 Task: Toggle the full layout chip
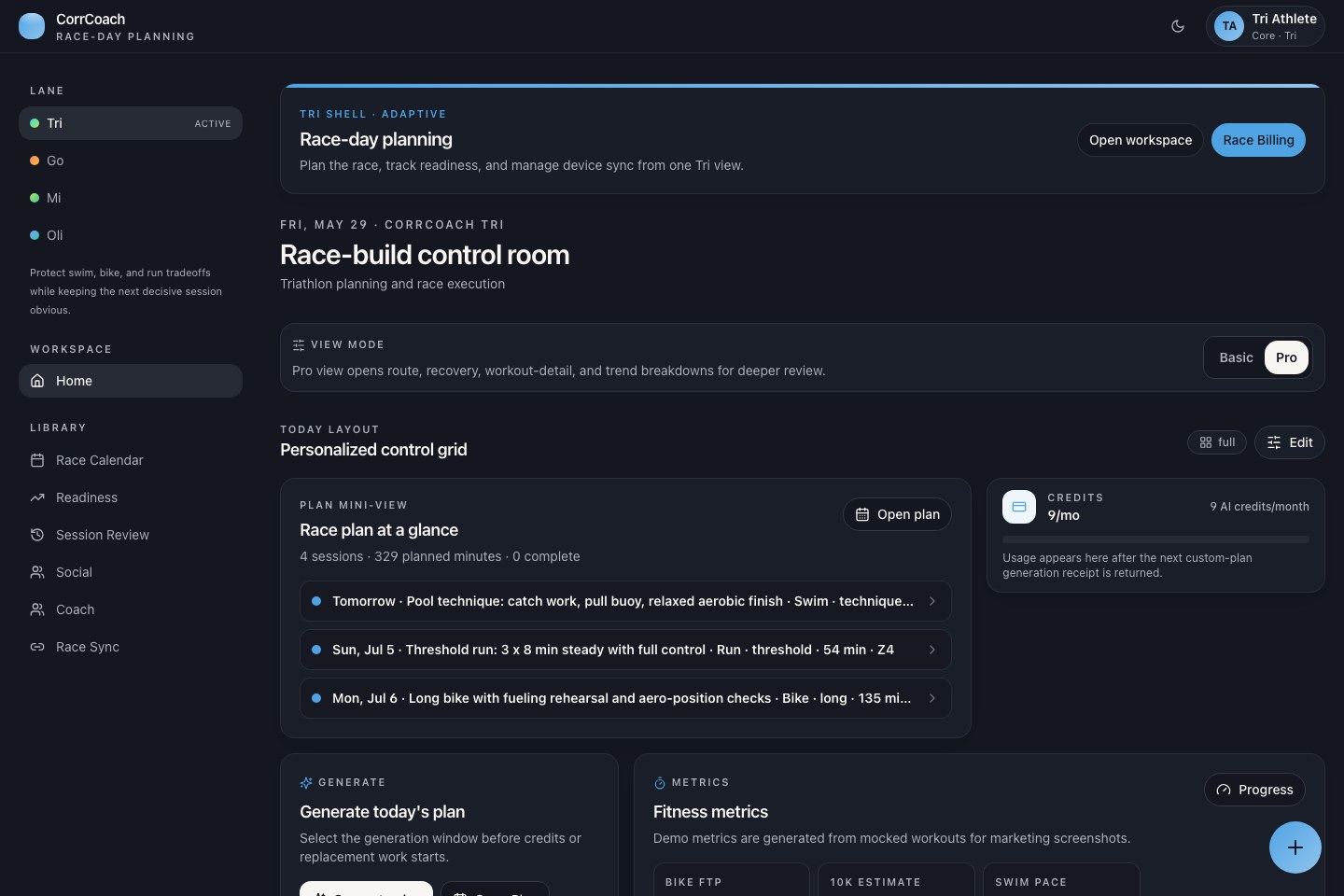1217,442
